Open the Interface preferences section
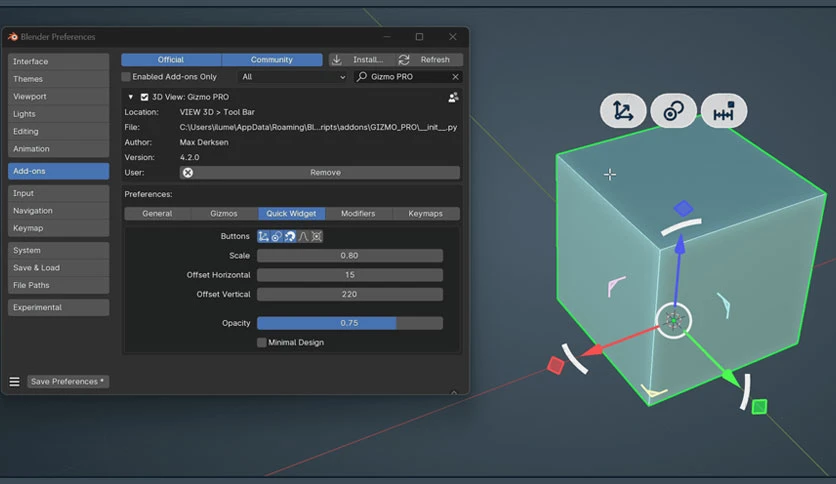This screenshot has width=836, height=484. point(59,61)
